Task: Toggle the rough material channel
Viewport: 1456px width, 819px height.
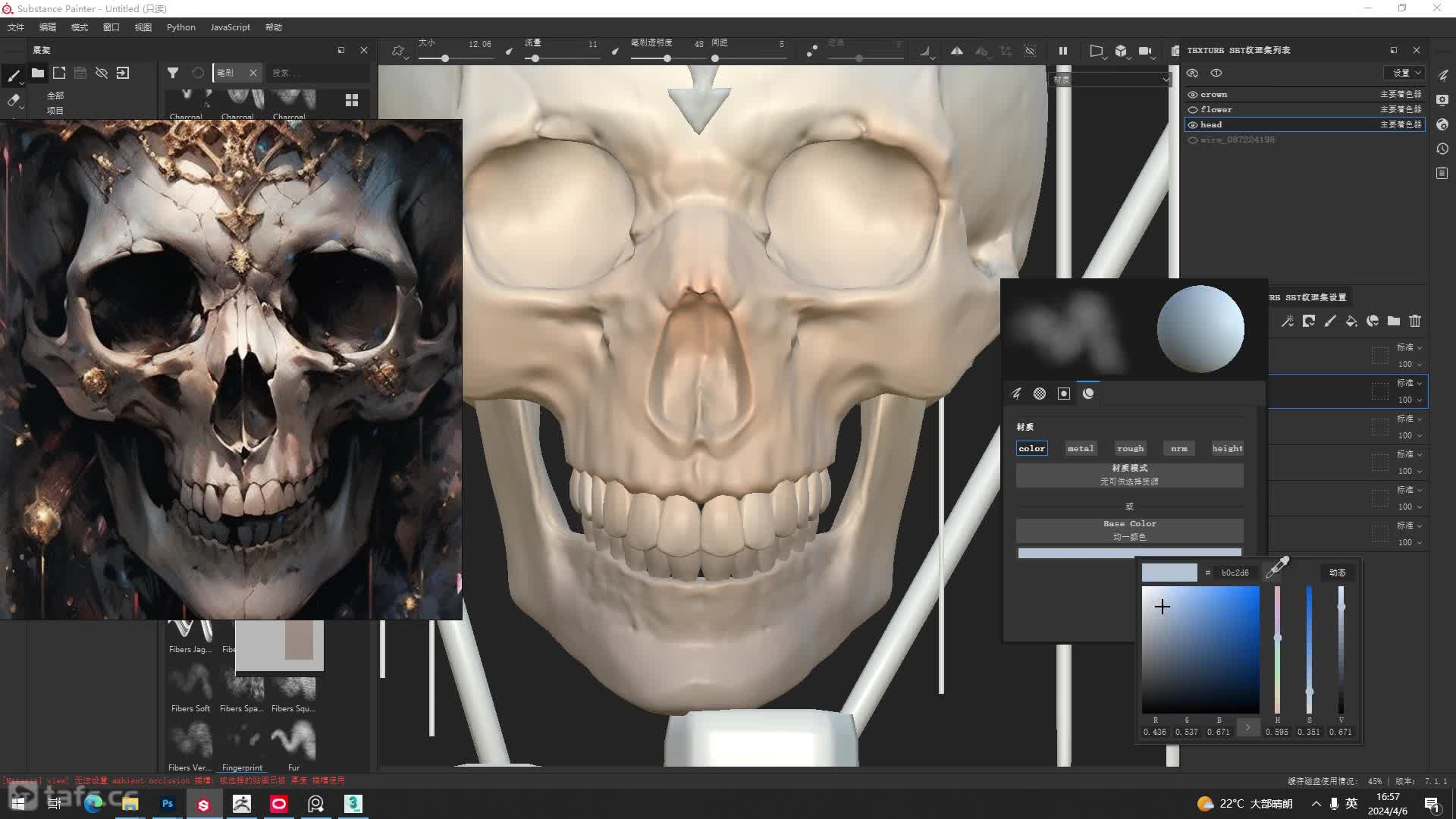Action: pos(1130,448)
